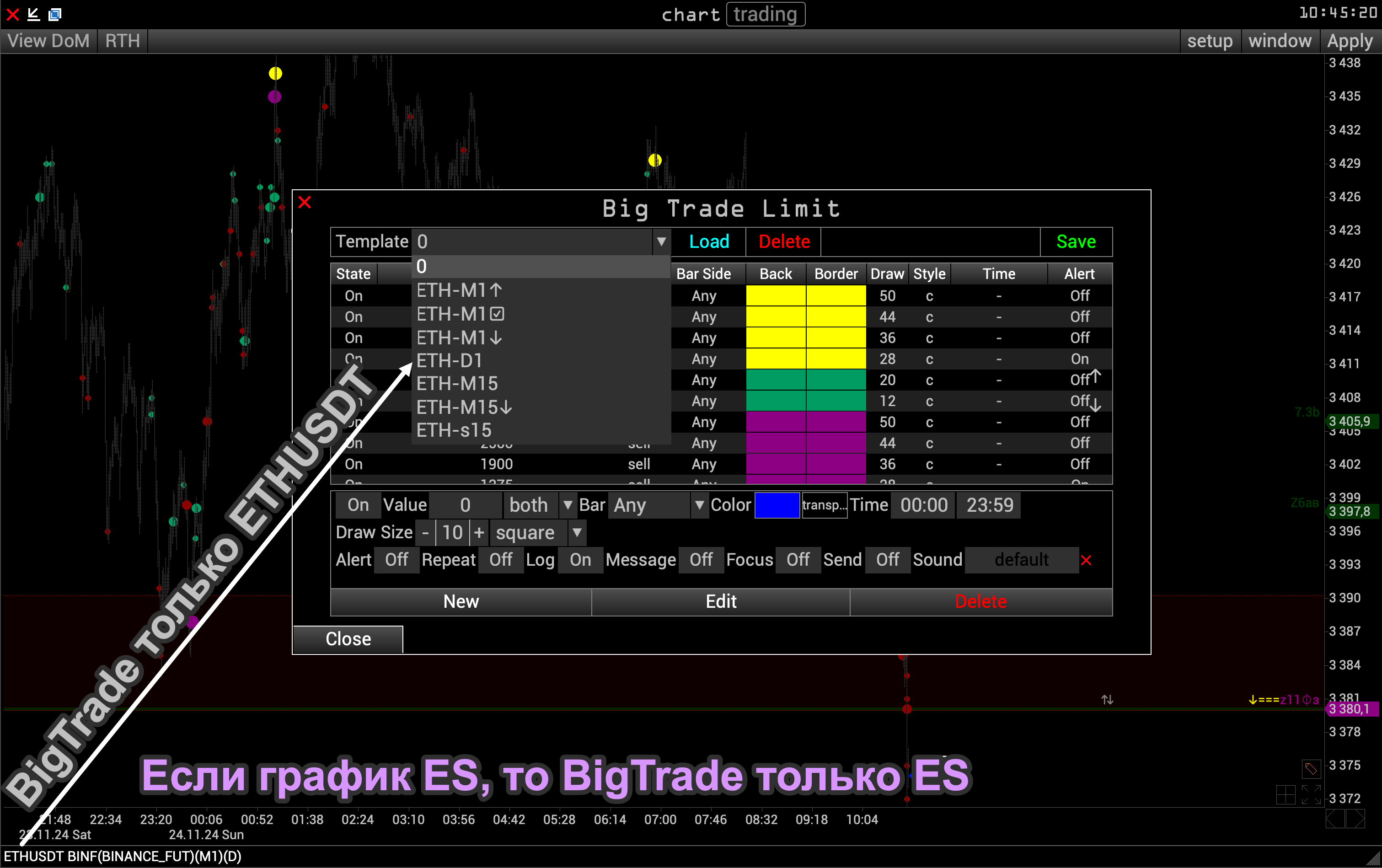Click the yellow Back swatch in the Draw 50 row
This screenshot has height=868, width=1382.
[776, 295]
